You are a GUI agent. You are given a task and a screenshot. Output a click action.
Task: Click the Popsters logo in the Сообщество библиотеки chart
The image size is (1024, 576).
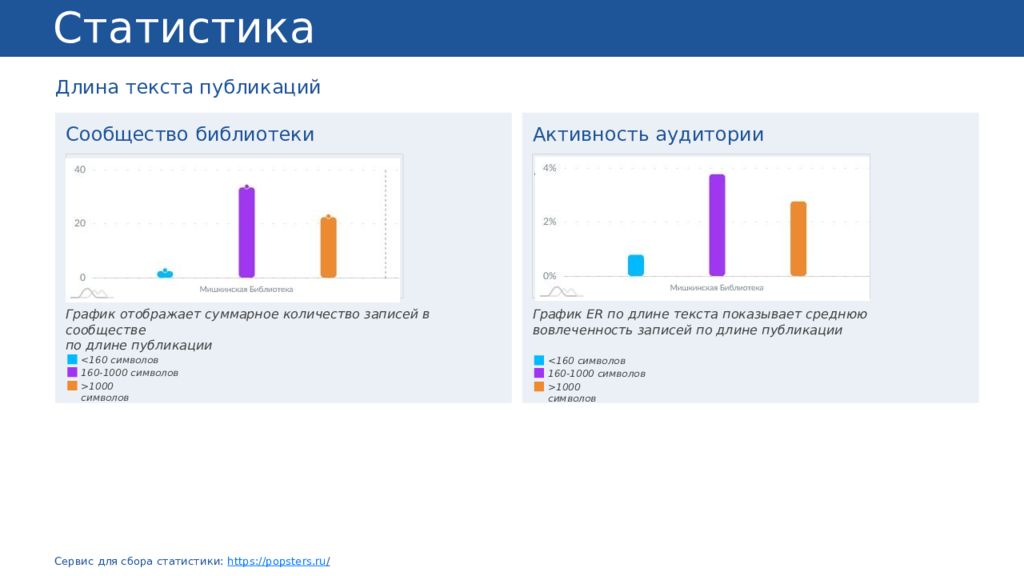pyautogui.click(x=91, y=293)
